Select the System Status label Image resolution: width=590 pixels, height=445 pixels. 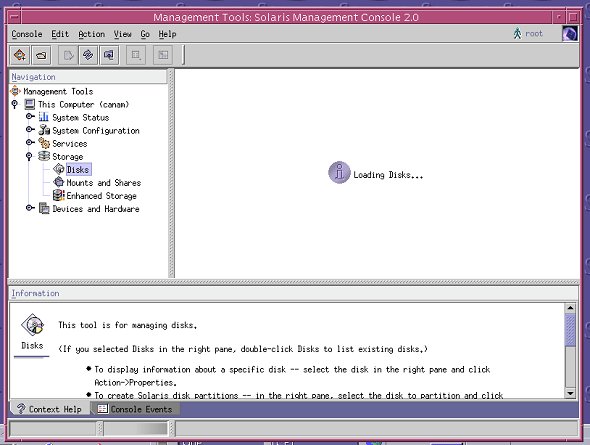pyautogui.click(x=81, y=118)
